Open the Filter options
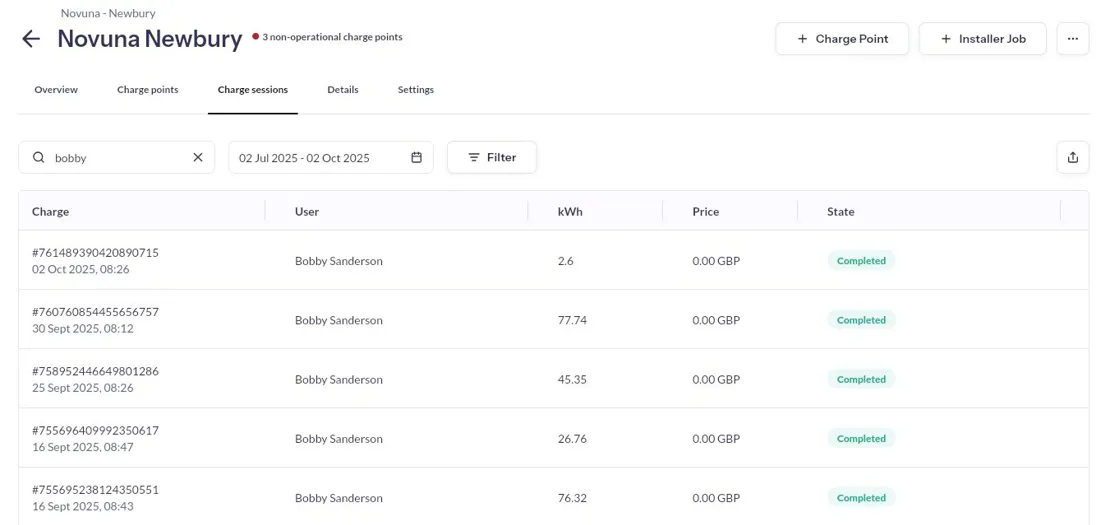 click(x=491, y=157)
